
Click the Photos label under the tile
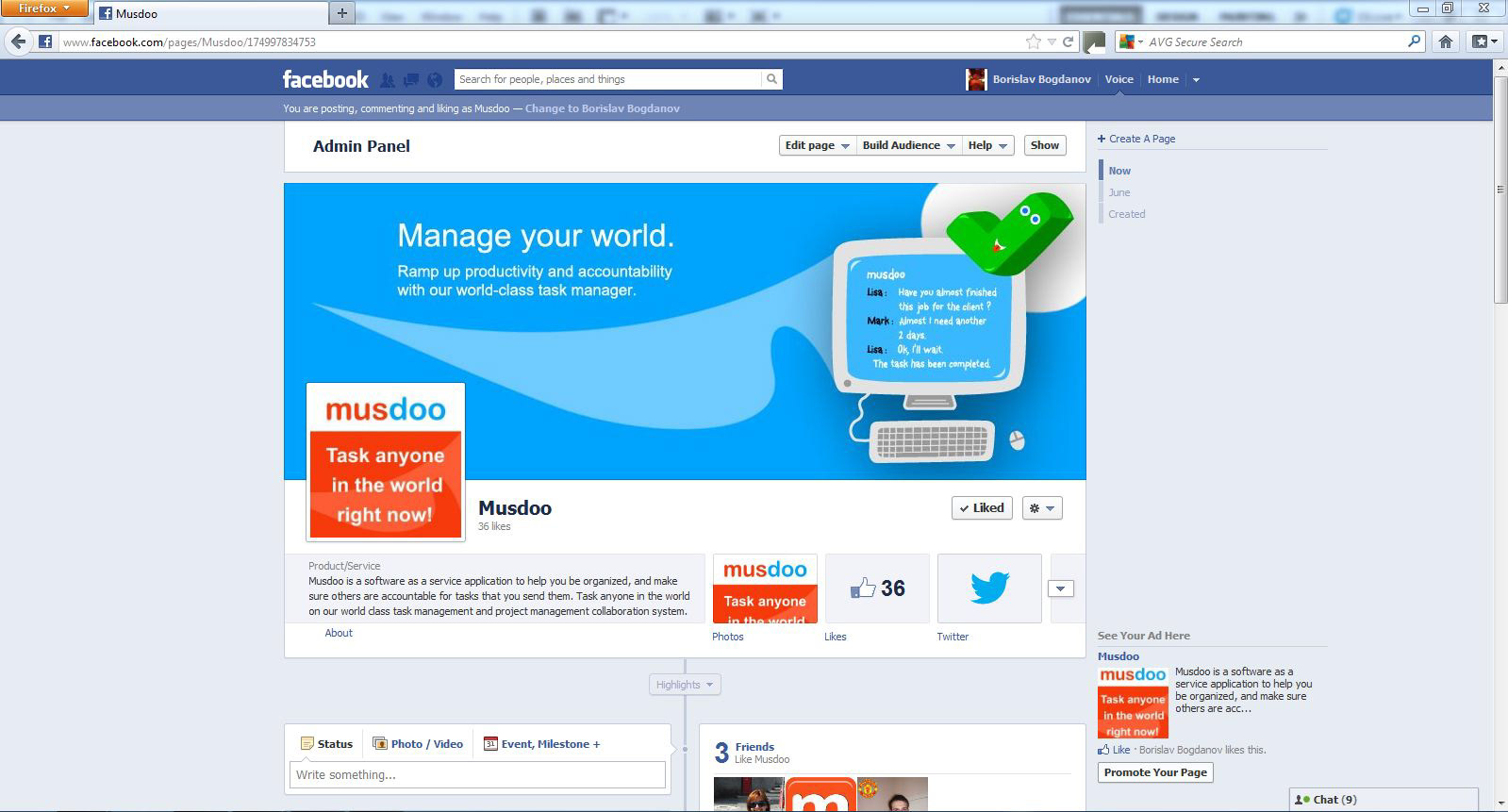point(728,637)
